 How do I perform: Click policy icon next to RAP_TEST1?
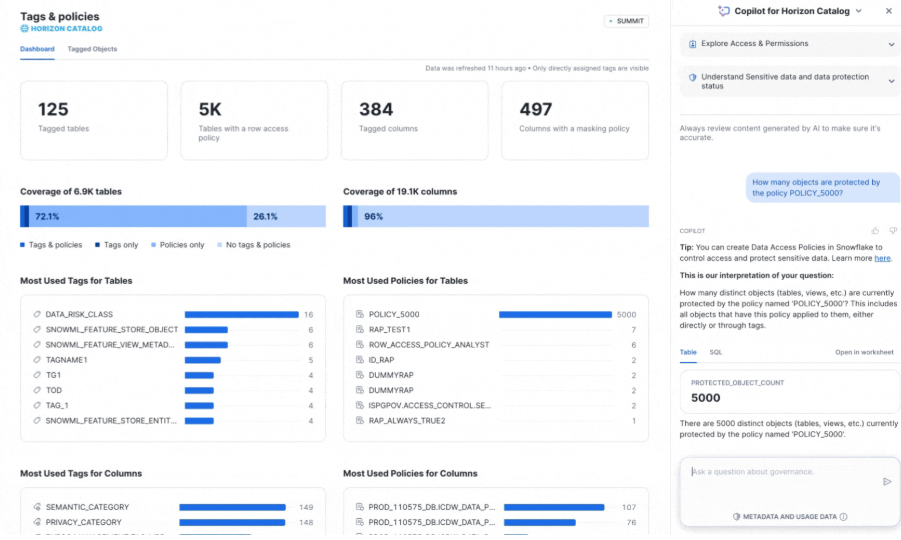(360, 329)
